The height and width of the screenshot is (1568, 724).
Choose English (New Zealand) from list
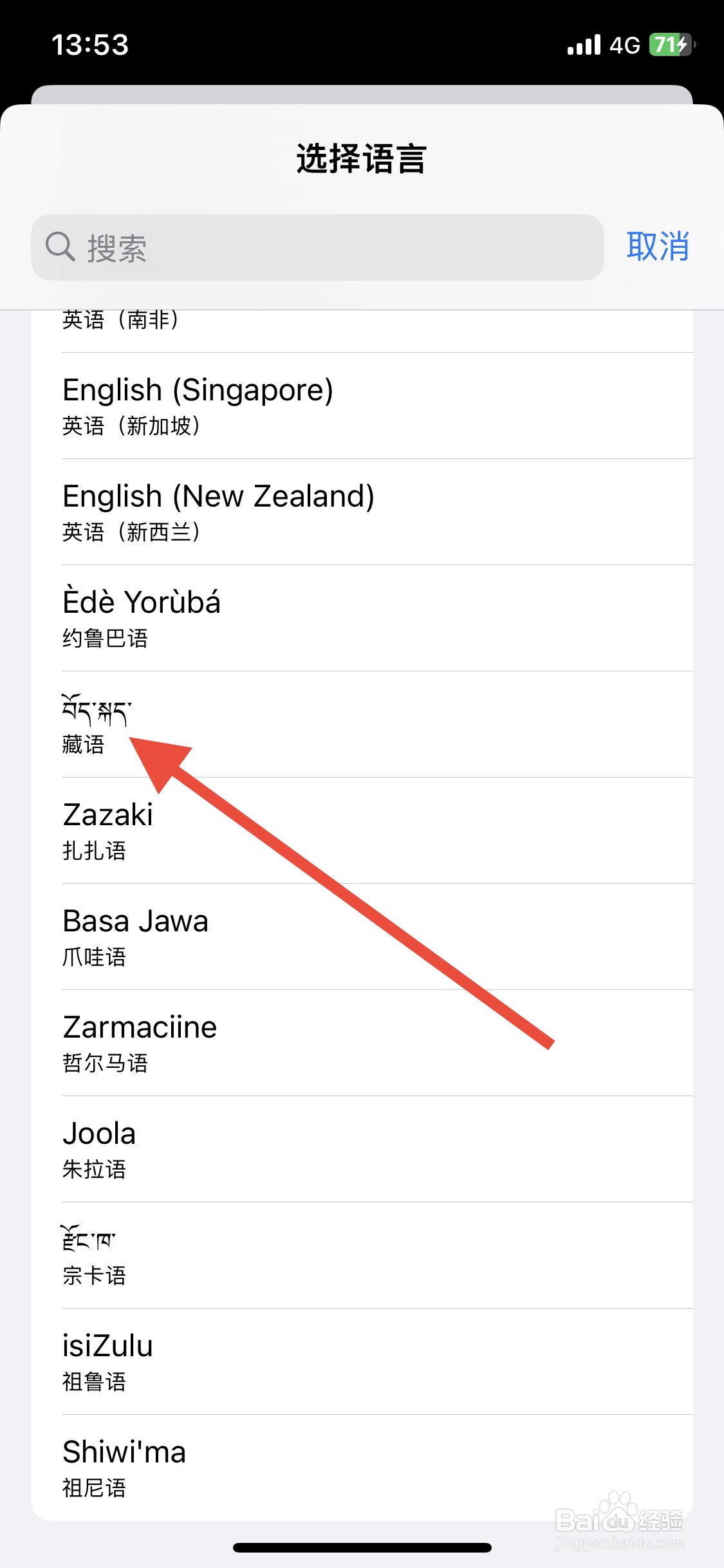360,512
